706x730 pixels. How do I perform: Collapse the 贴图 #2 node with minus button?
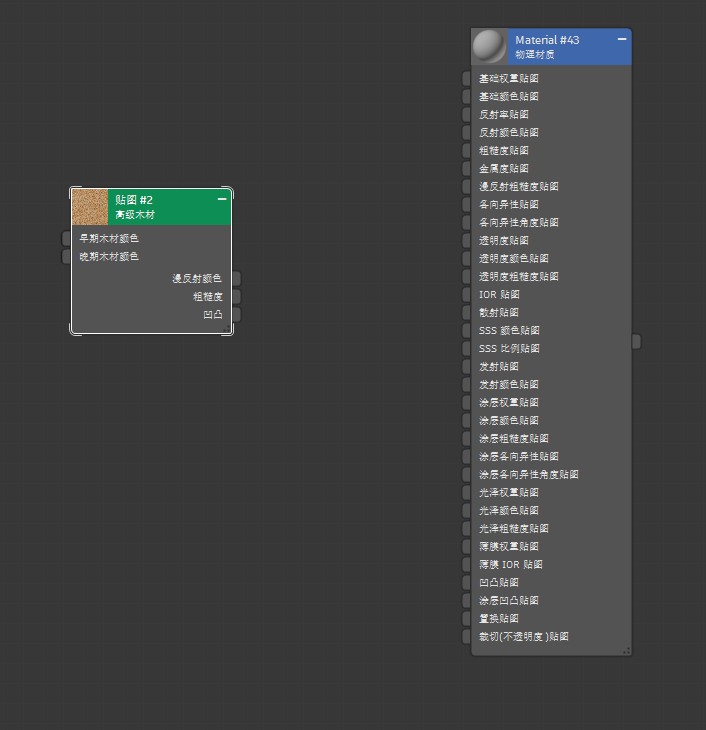click(x=222, y=199)
